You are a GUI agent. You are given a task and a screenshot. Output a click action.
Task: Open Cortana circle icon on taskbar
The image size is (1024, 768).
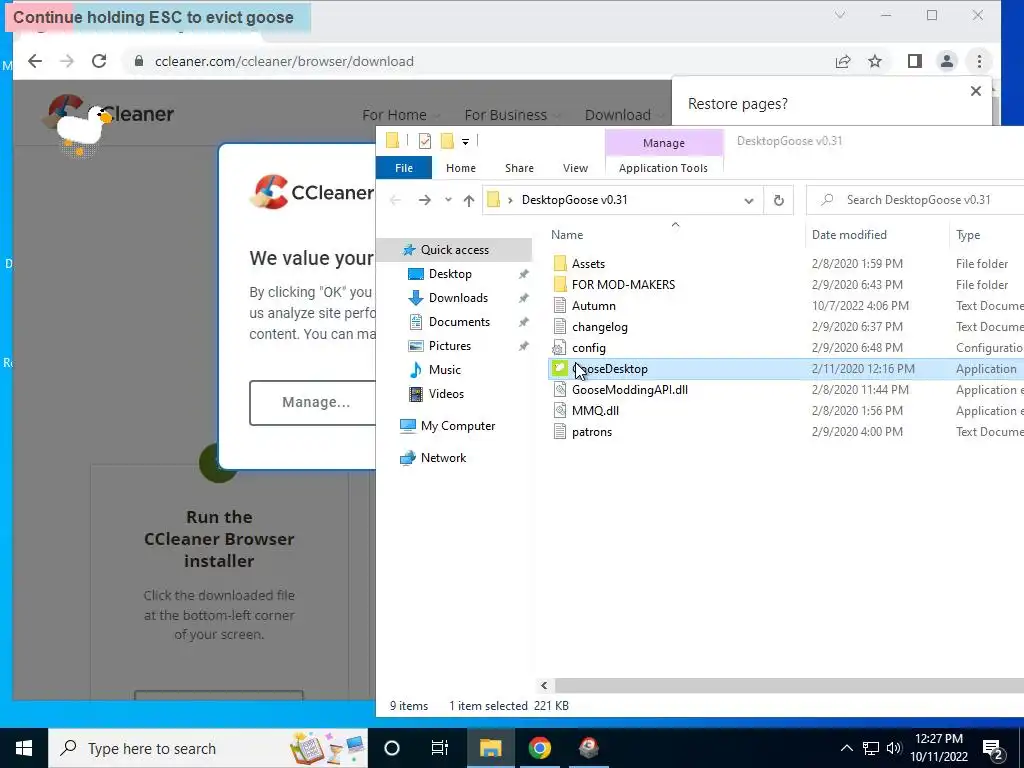391,748
